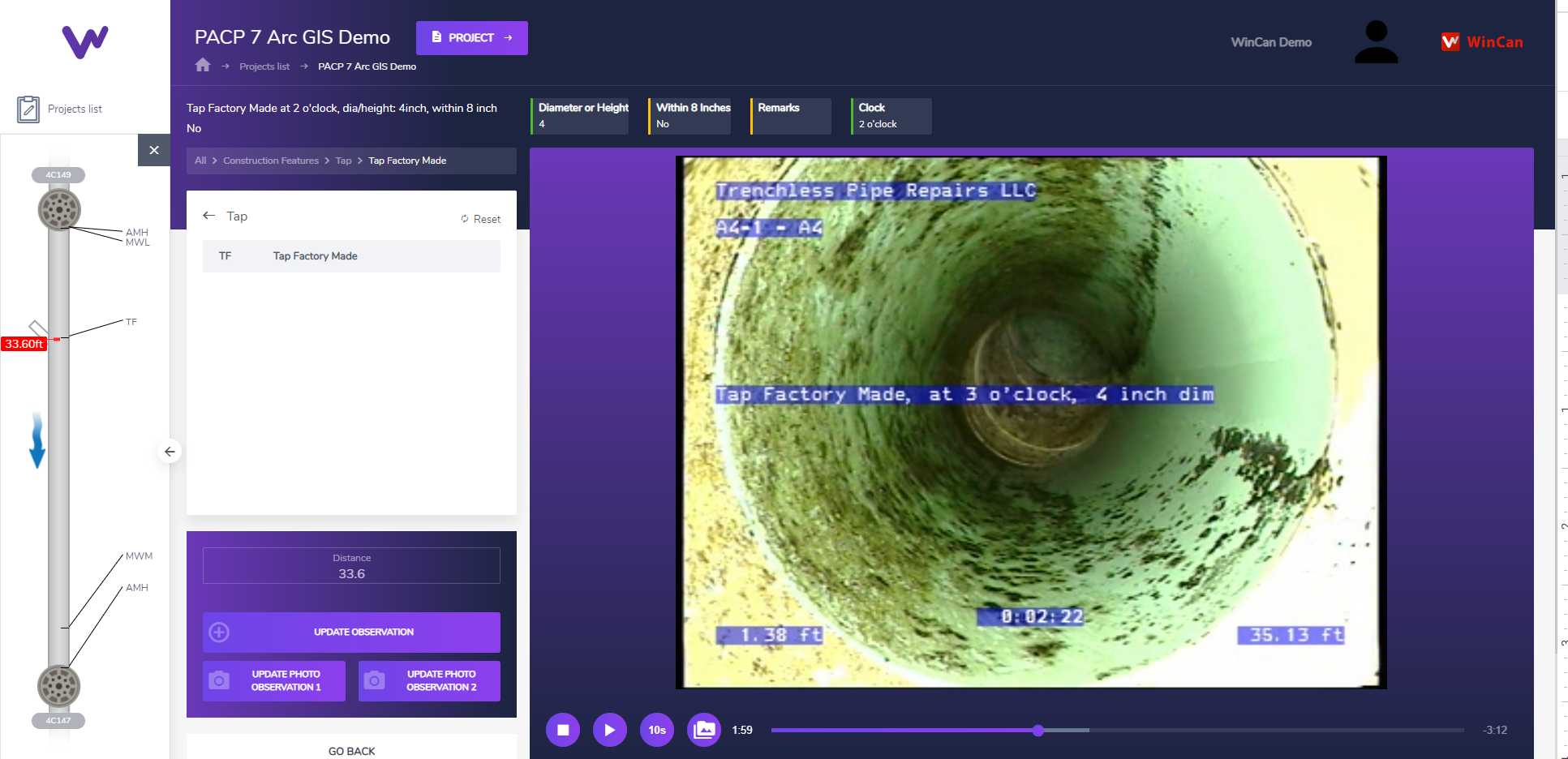Open the photo gallery icon
The image size is (1568, 759).
[704, 730]
